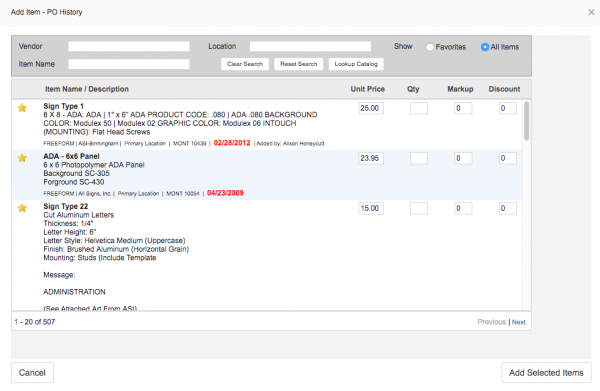The height and width of the screenshot is (391, 600).
Task: Edit unit price 25.00 for Sign Type 1
Action: pos(371,108)
